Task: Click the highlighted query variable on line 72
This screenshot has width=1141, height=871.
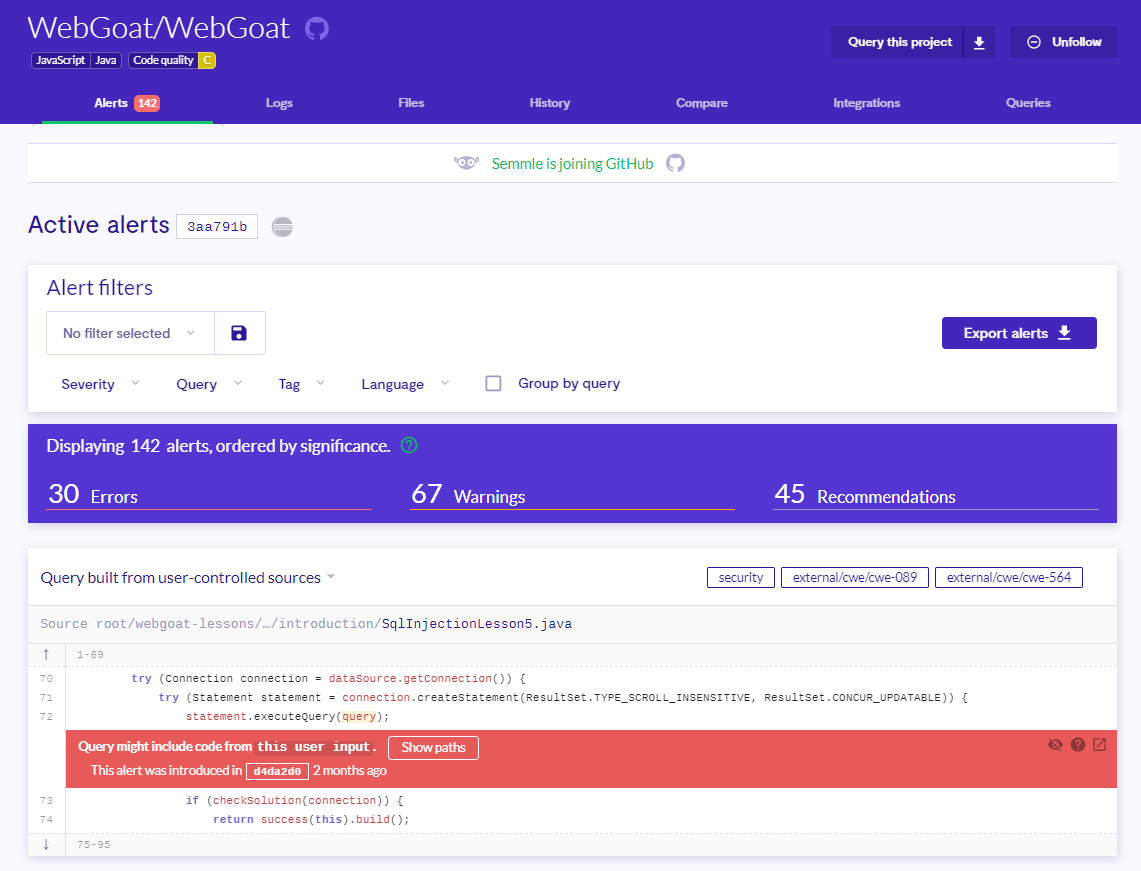Action: (x=359, y=717)
